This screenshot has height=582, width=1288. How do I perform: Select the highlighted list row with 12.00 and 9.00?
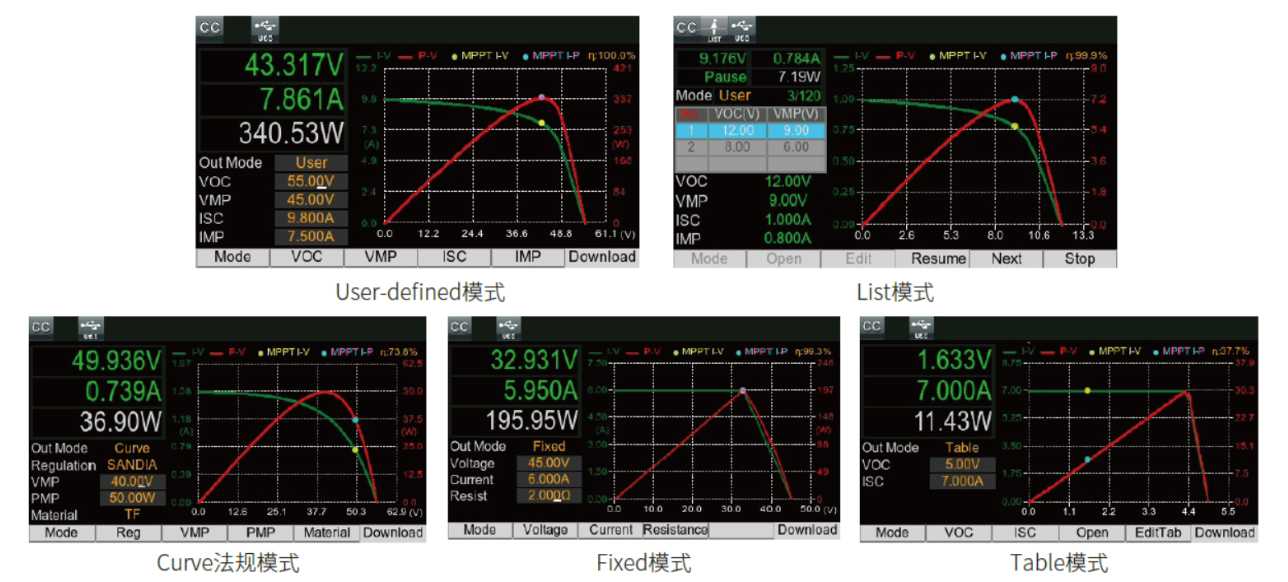click(x=750, y=130)
